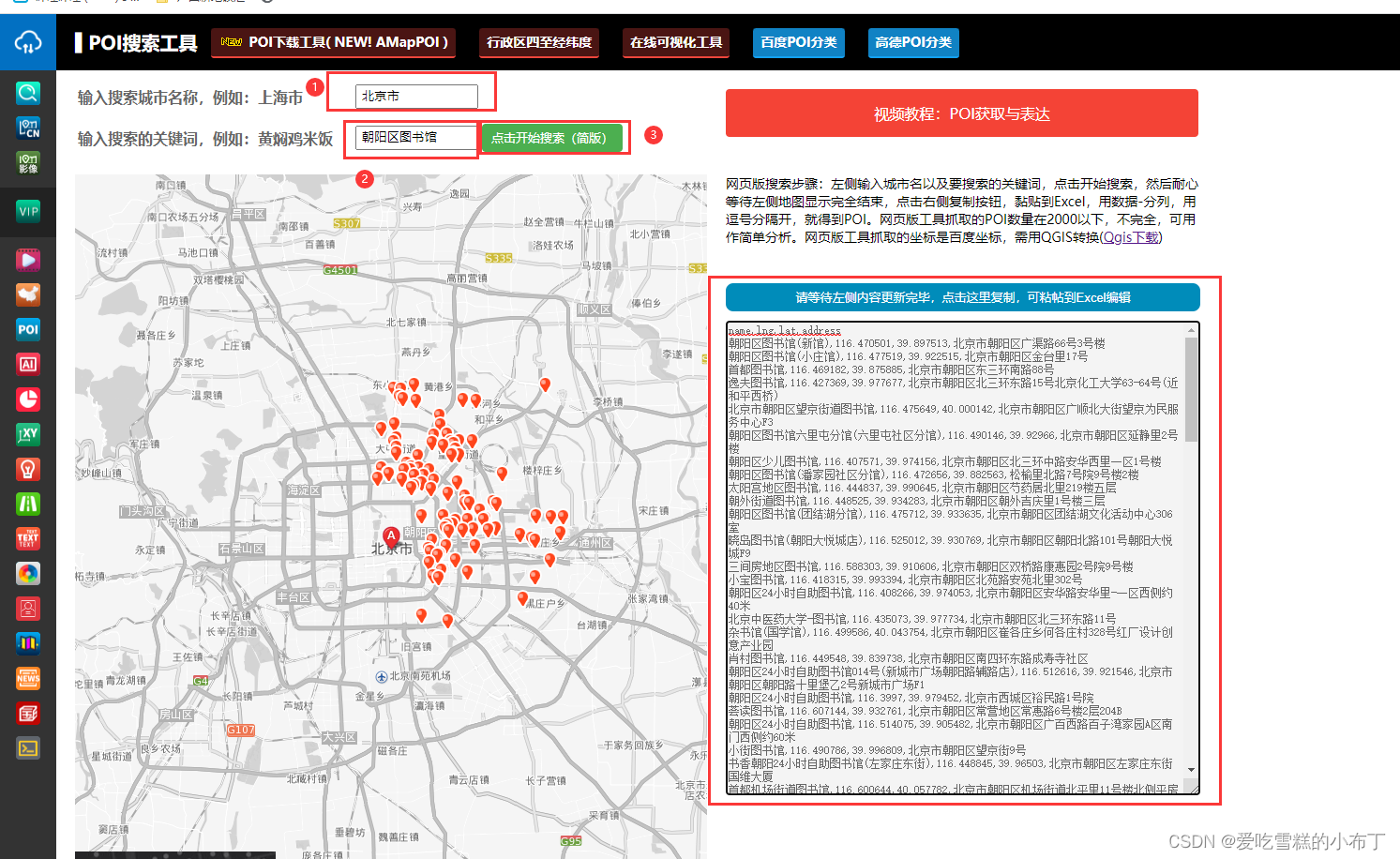Click the result row 太阳宫地区图书馆
1400x859 pixels.
922,488
